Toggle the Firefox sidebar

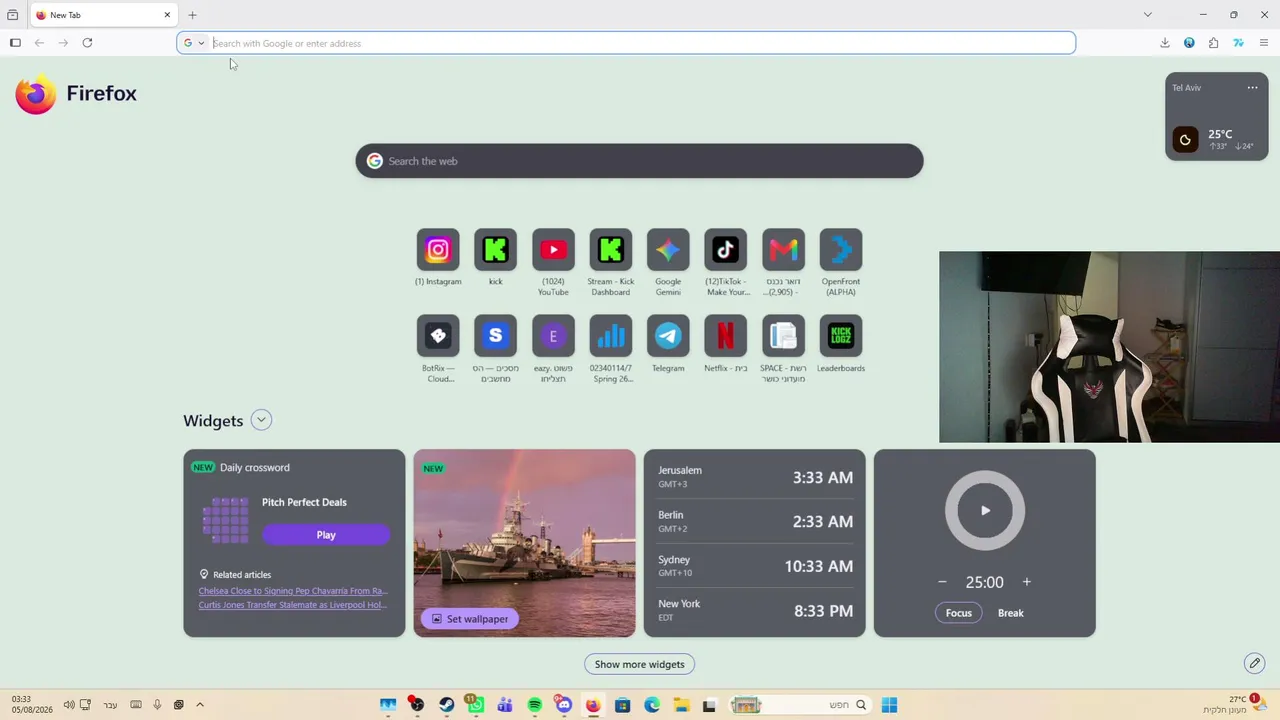(x=15, y=43)
